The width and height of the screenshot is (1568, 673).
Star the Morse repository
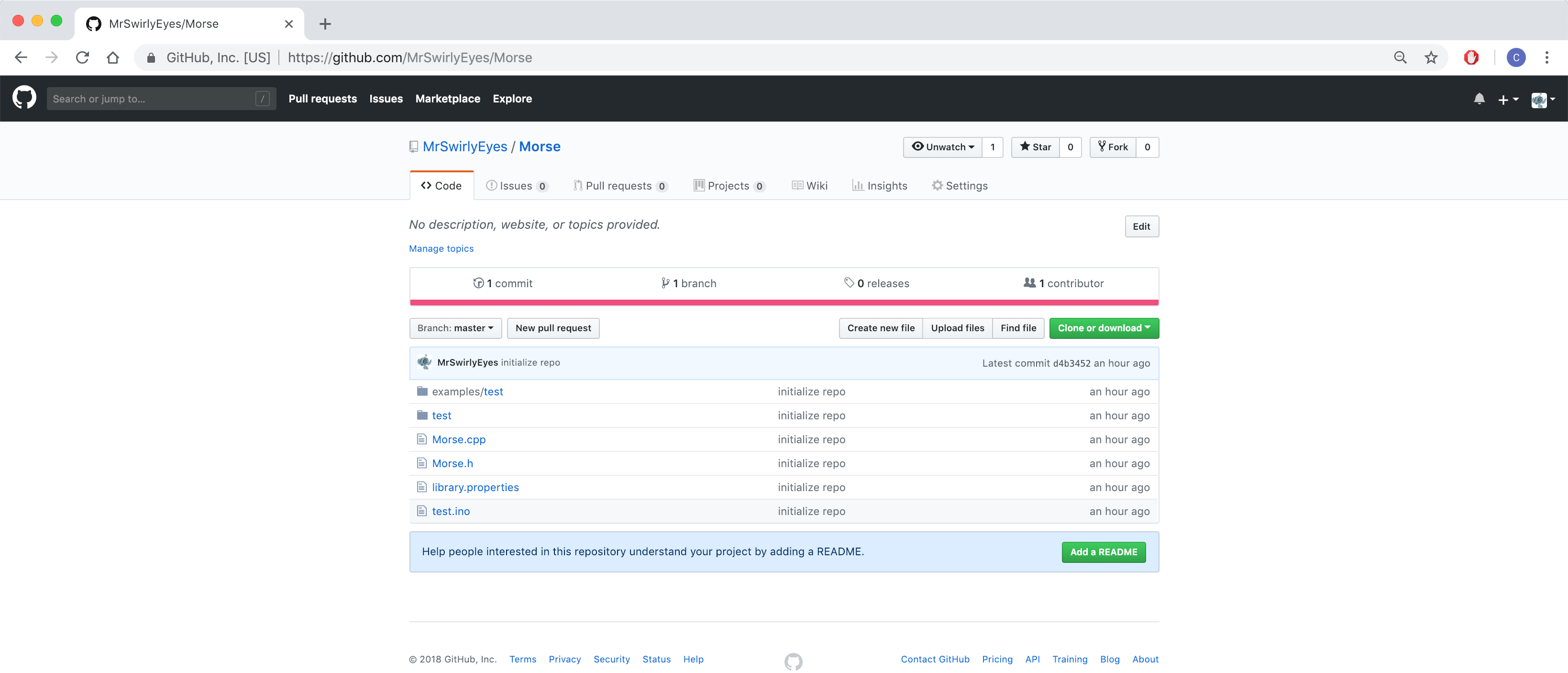(1036, 147)
